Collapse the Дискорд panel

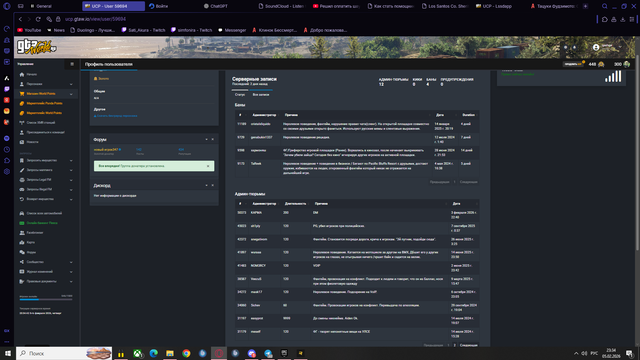pyautogui.click(x=206, y=185)
